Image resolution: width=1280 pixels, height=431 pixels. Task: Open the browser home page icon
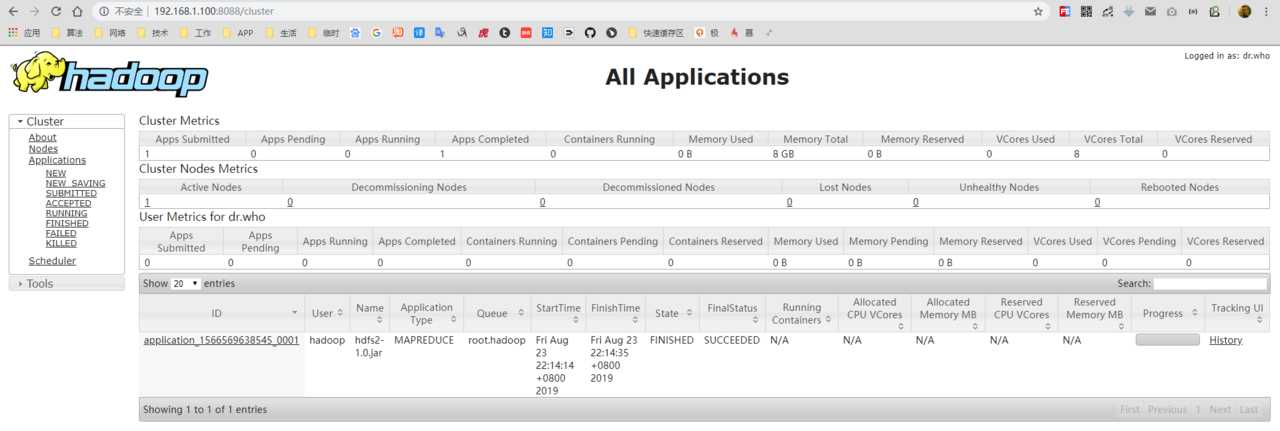coord(77,11)
